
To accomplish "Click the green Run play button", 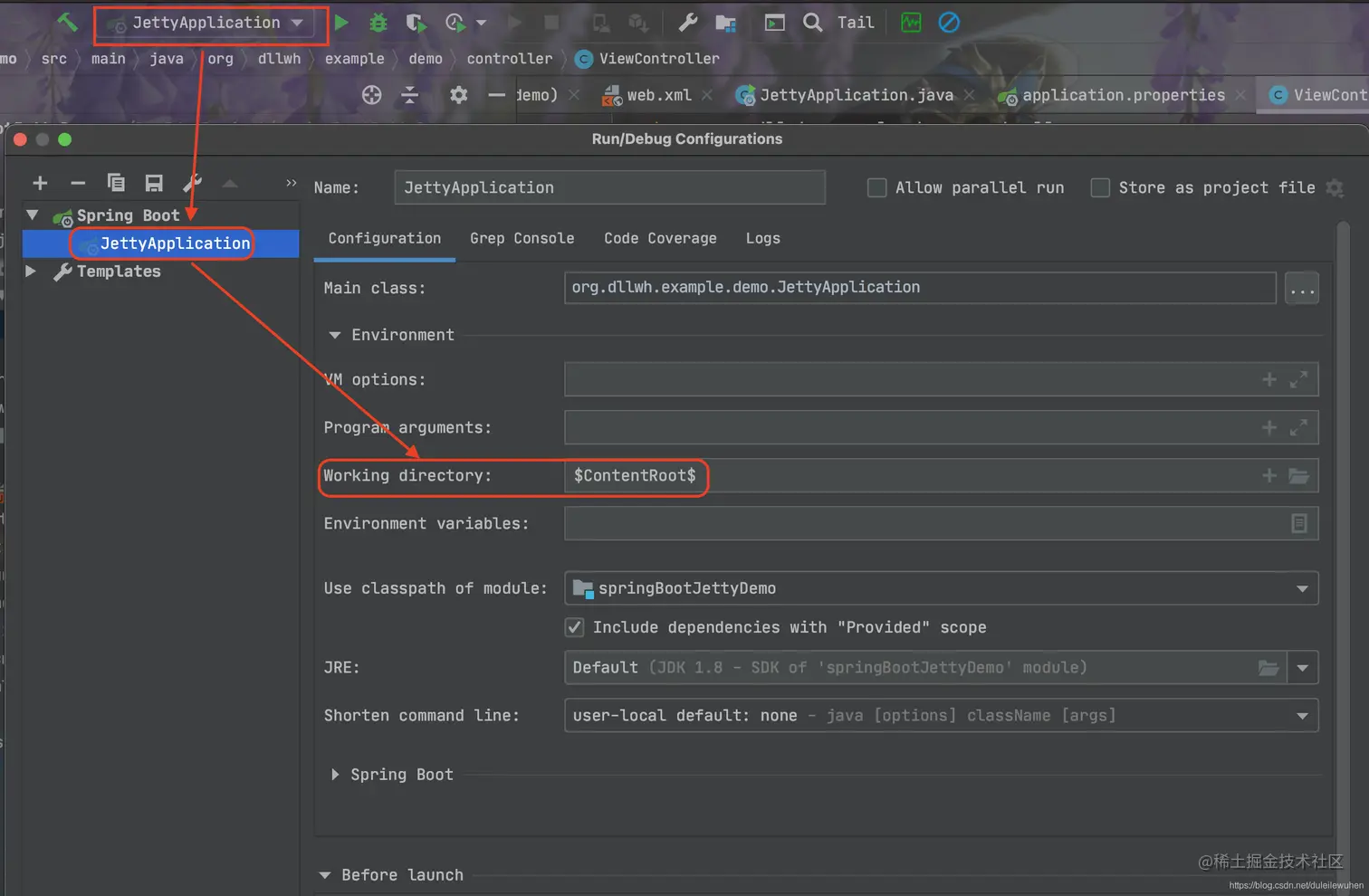I will 341,23.
